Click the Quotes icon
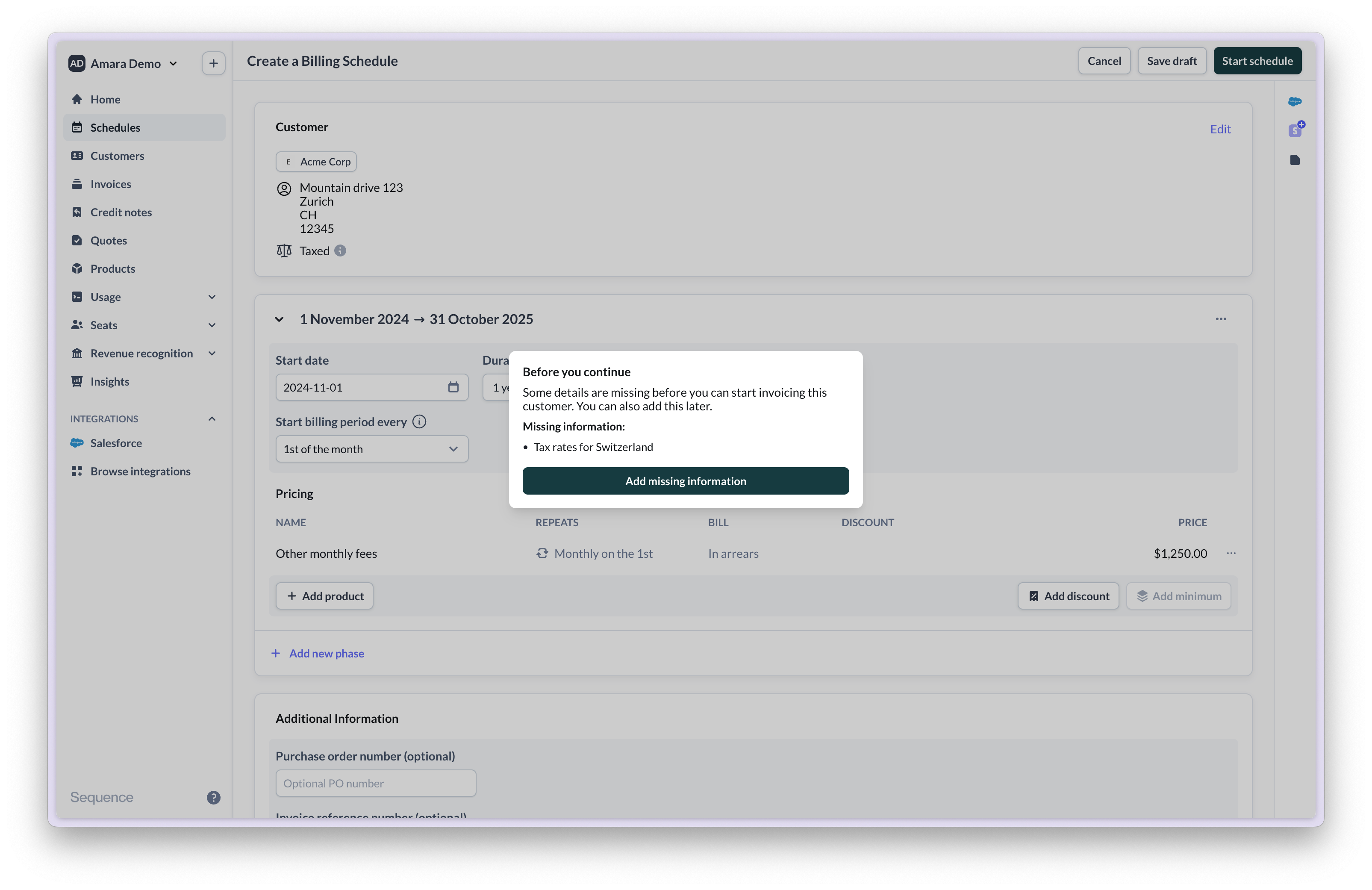The image size is (1372, 890). coord(77,240)
